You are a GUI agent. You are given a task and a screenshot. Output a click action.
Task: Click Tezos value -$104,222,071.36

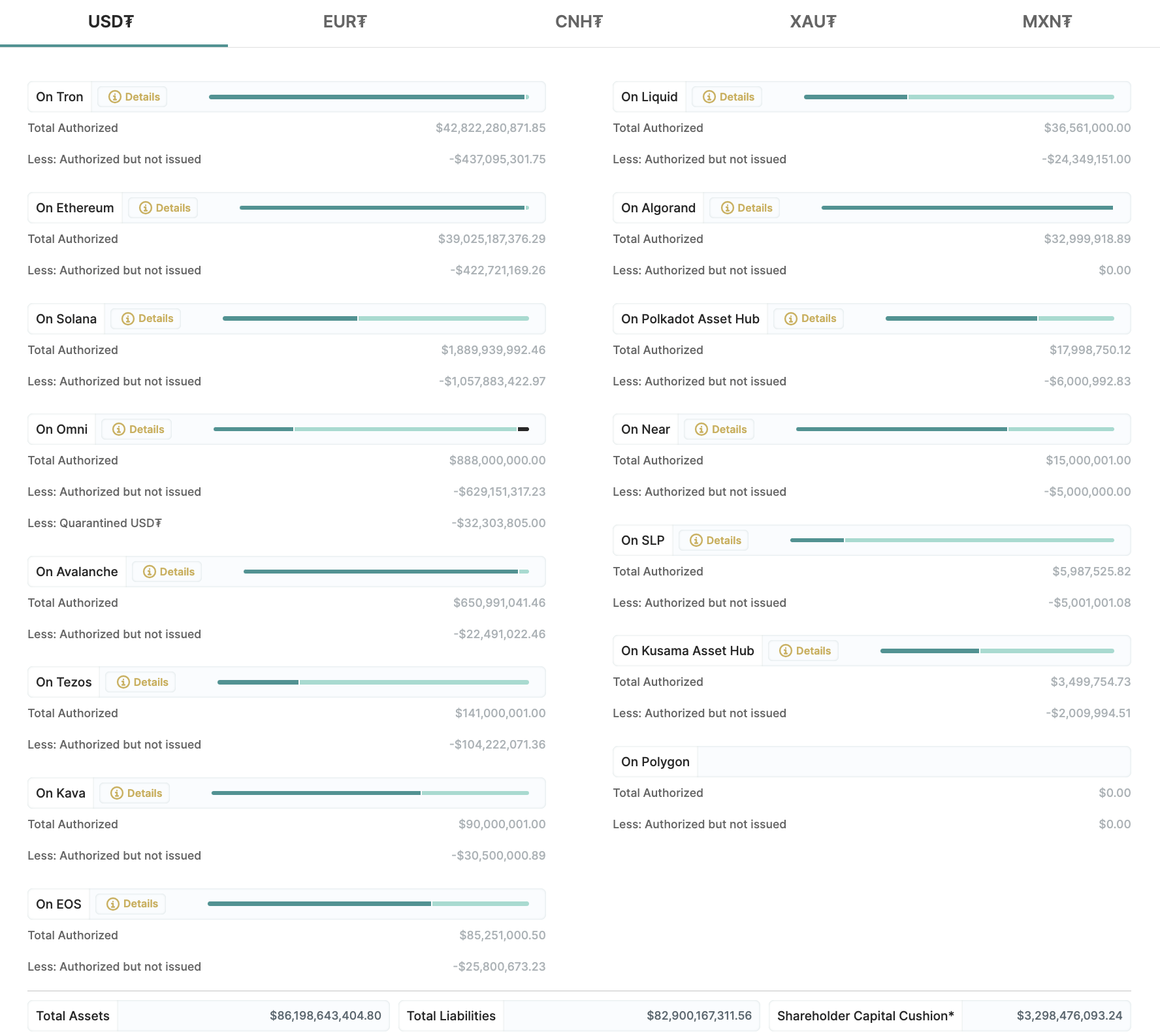click(x=497, y=745)
